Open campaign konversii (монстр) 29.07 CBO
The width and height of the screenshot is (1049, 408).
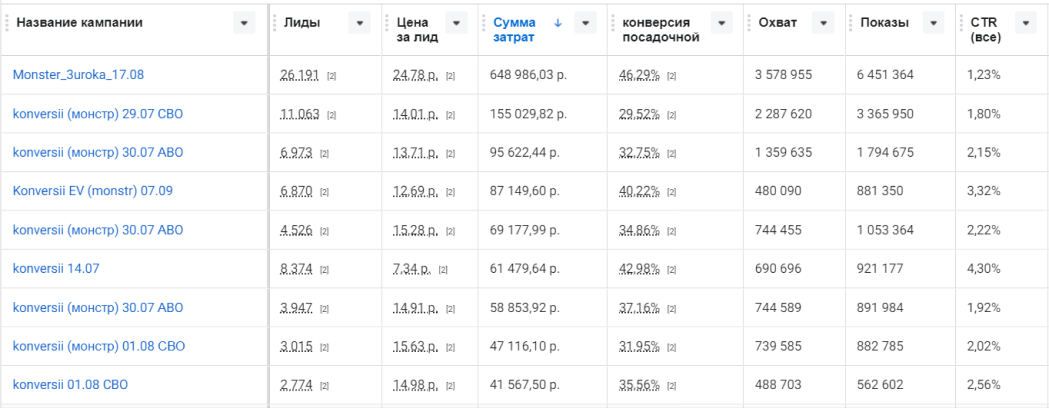98,114
